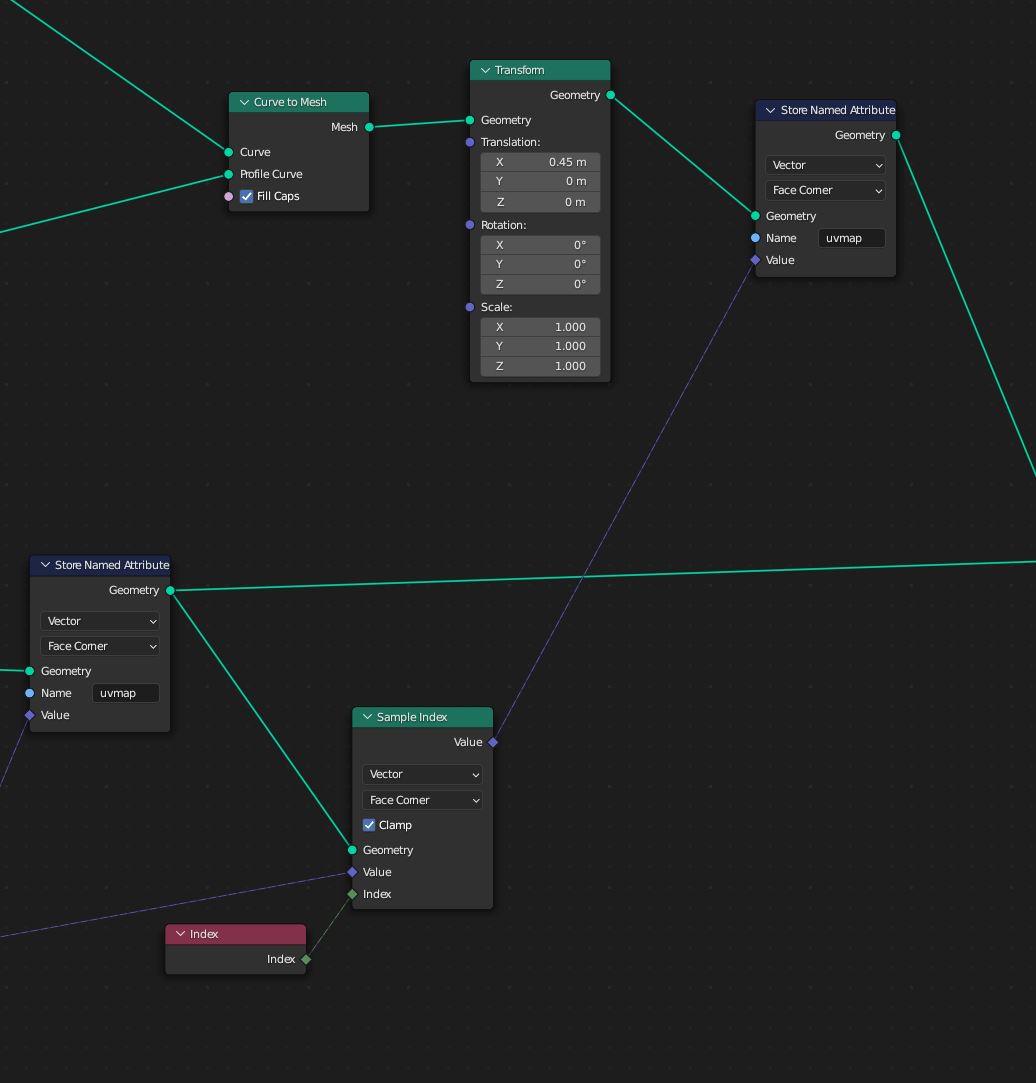1036x1083 pixels.
Task: Click the uvmap name field in Store Named Attribute fed by Transform
Action: point(852,238)
